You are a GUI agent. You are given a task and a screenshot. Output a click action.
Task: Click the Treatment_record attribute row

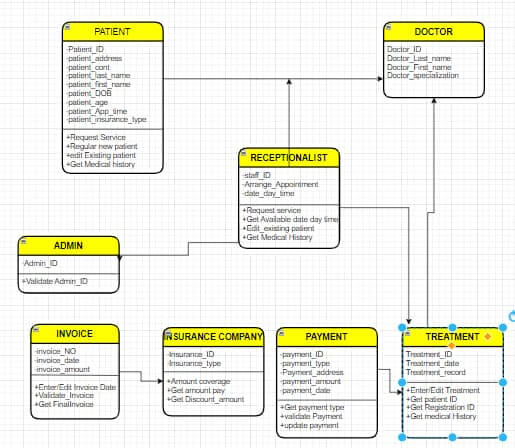[x=436, y=372]
